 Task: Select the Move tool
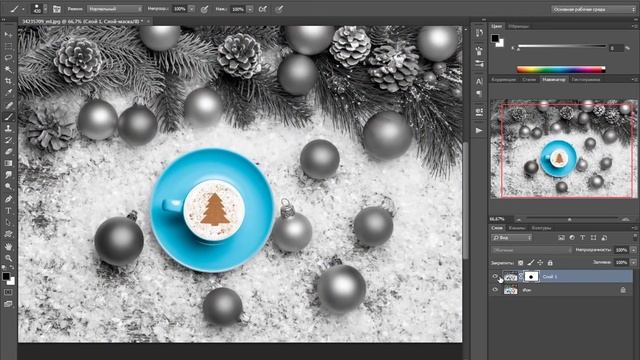tap(8, 35)
